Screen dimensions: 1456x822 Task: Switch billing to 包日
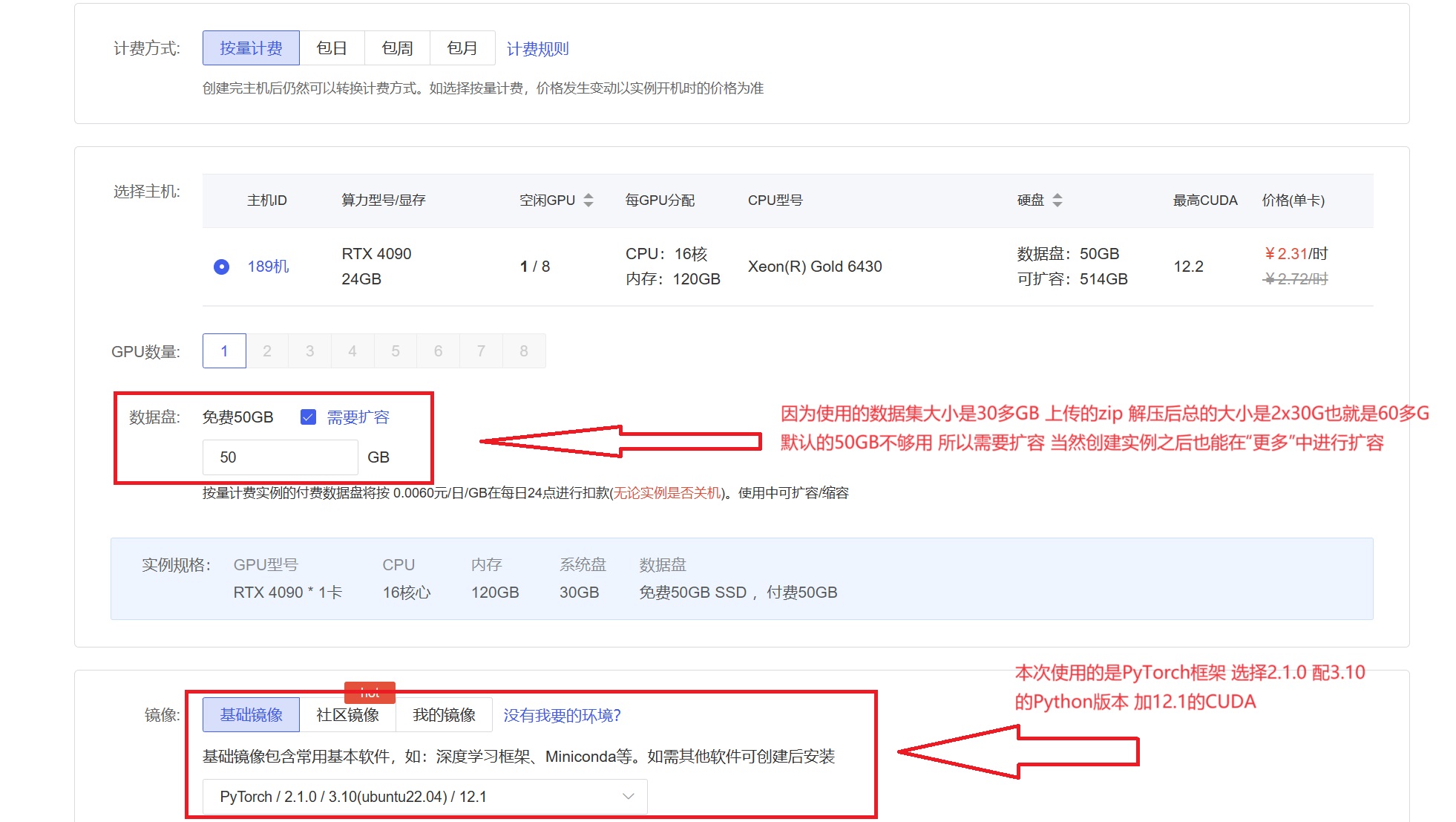(332, 48)
